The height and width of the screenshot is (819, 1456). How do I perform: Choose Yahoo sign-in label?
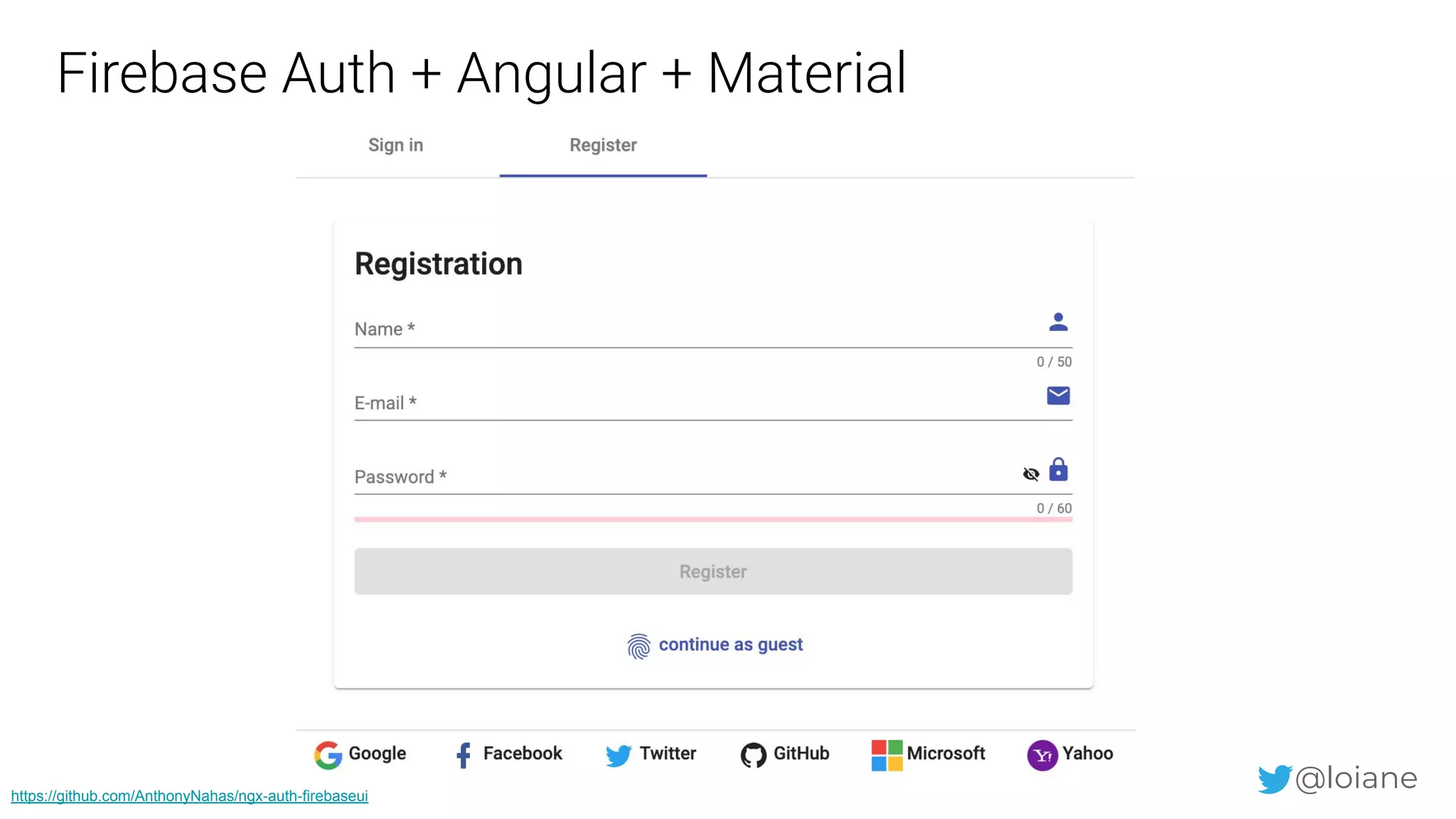pos(1088,754)
